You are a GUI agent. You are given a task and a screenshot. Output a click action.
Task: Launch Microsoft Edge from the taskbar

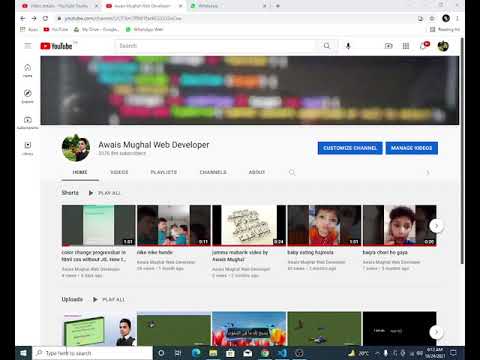point(196,353)
